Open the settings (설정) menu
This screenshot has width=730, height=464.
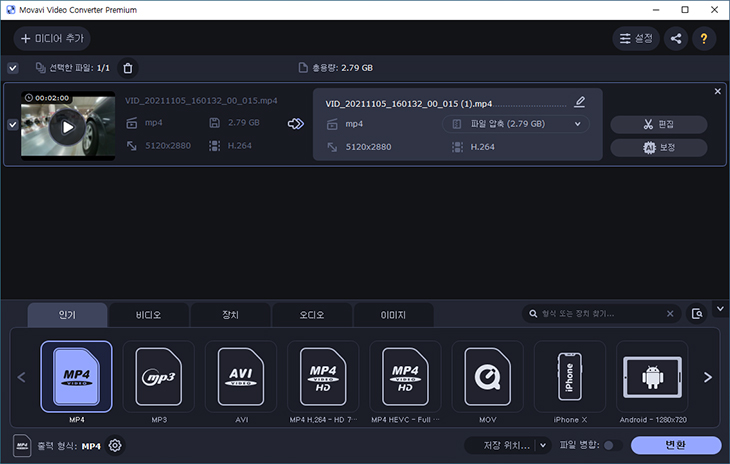pyautogui.click(x=636, y=38)
